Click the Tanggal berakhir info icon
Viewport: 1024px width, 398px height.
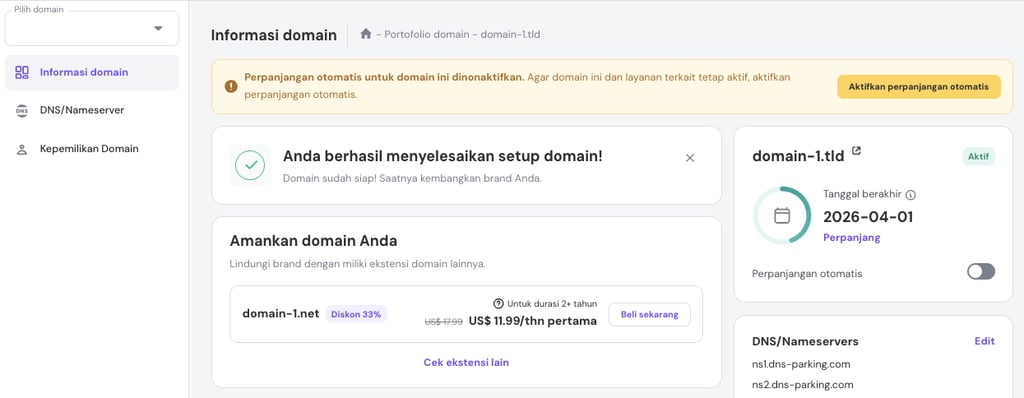[911, 195]
